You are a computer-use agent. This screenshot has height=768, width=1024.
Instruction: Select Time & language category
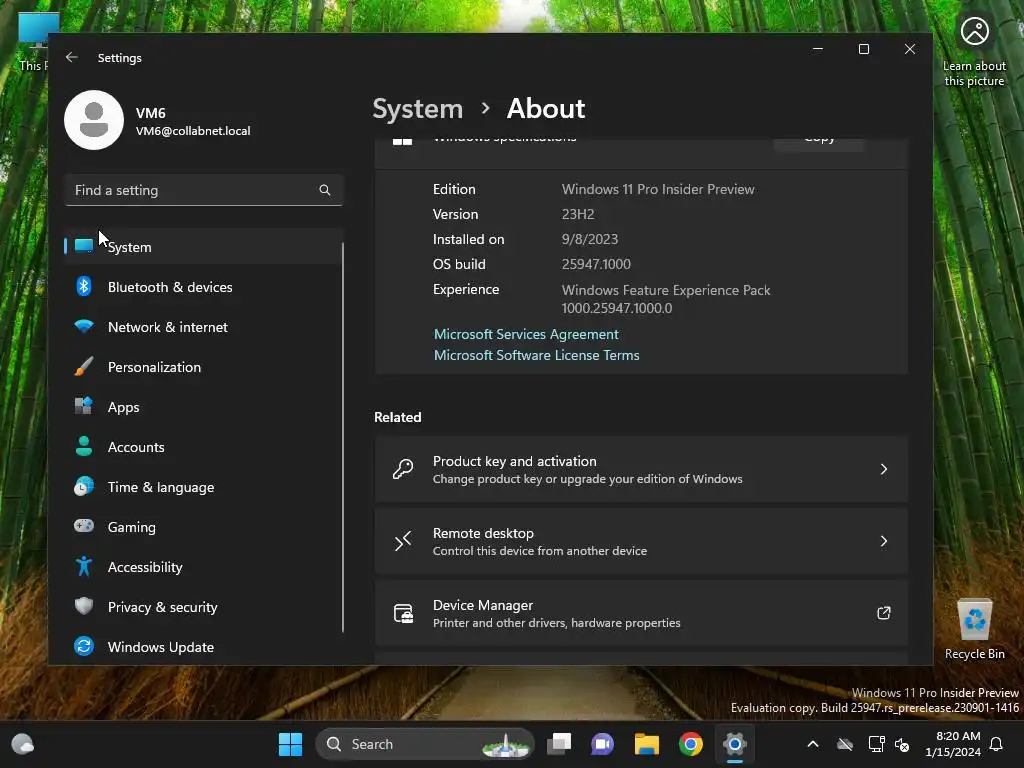point(204,487)
